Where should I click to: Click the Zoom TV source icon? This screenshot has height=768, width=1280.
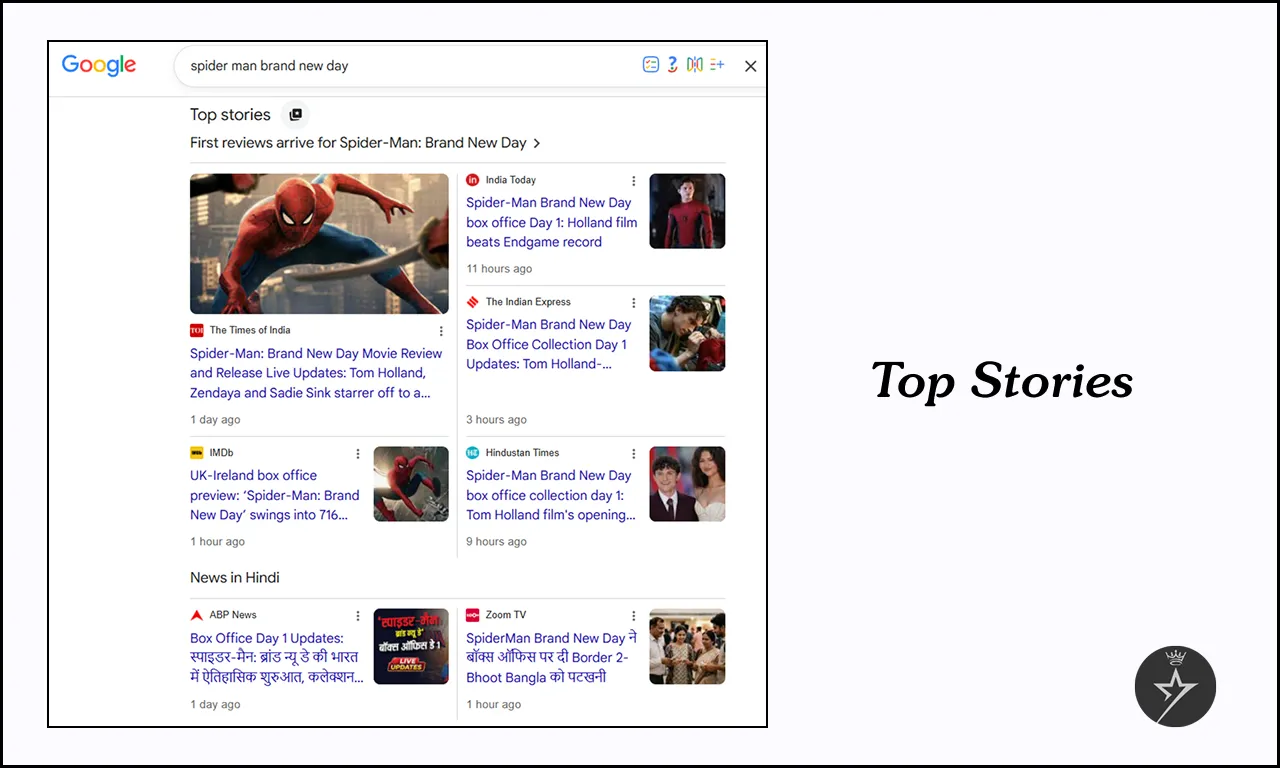473,615
